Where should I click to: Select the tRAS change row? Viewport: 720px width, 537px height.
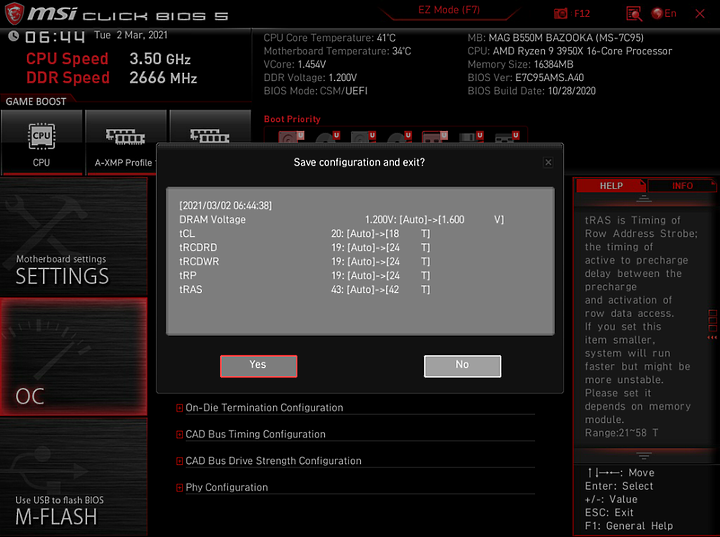click(305, 289)
